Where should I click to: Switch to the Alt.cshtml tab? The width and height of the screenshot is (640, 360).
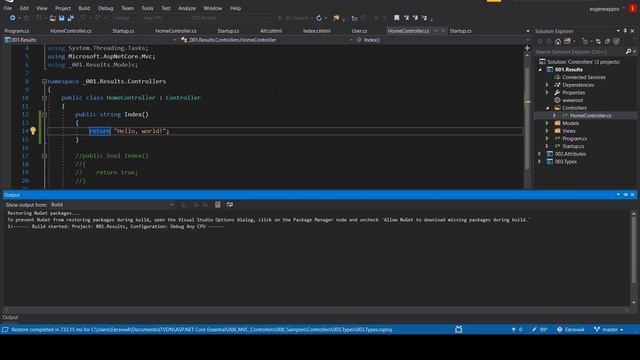pyautogui.click(x=271, y=31)
